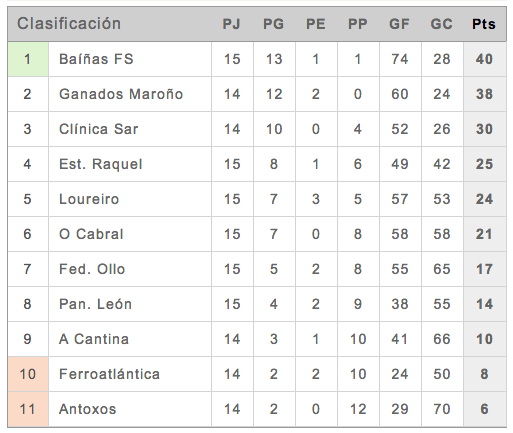
Task: Select Pan. León team name
Action: pyautogui.click(x=95, y=304)
